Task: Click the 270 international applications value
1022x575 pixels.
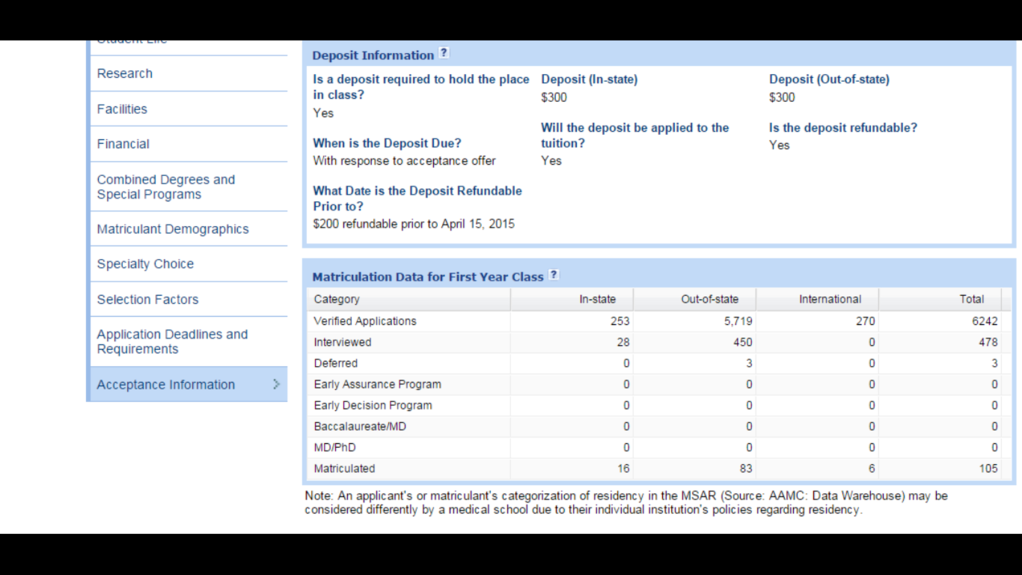Action: [866, 321]
